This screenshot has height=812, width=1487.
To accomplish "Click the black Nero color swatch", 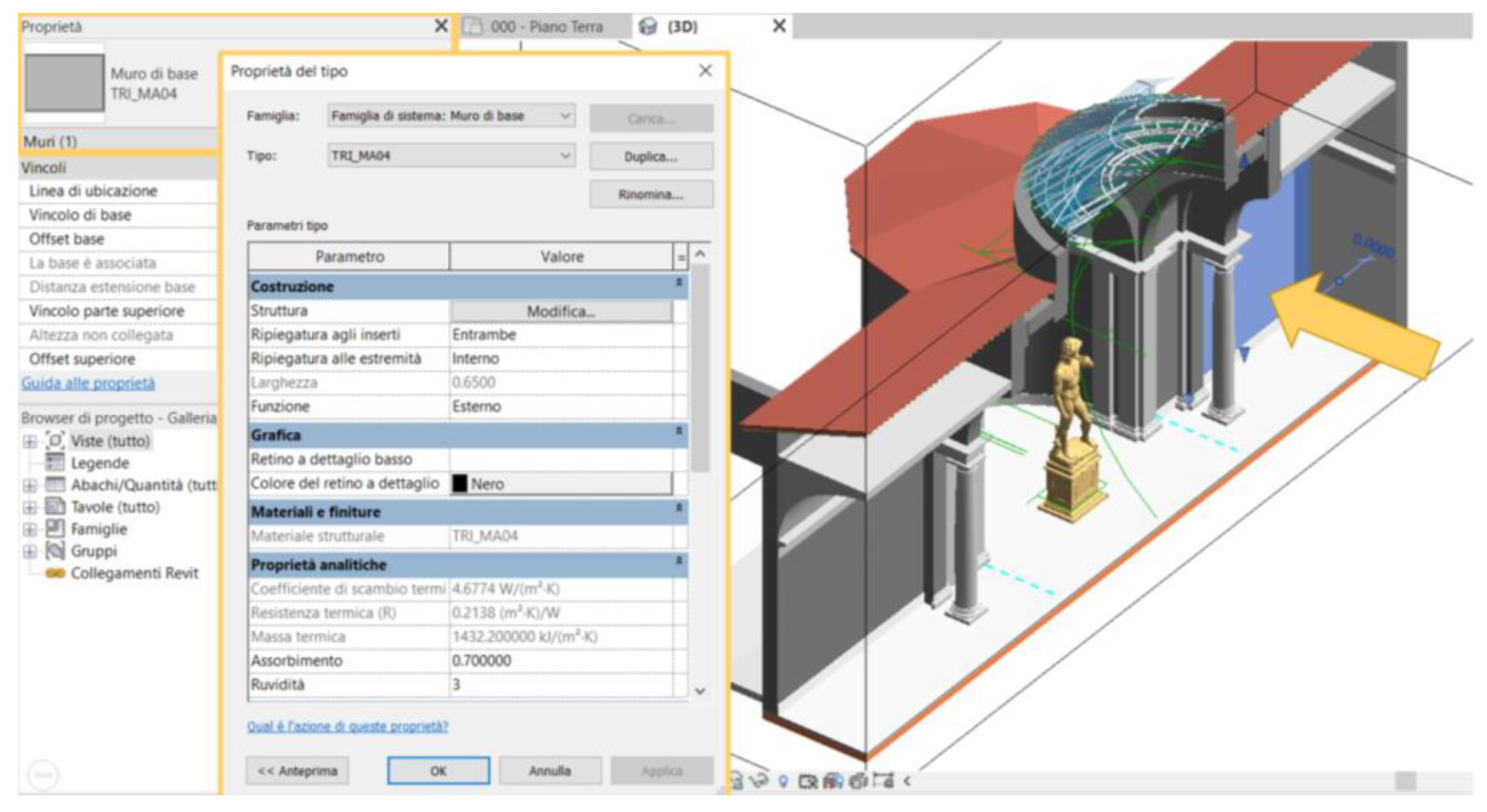I will coord(460,484).
